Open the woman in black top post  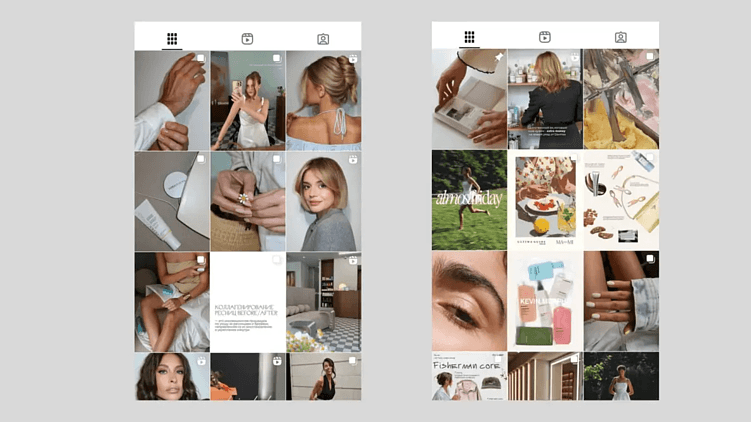pos(324,376)
